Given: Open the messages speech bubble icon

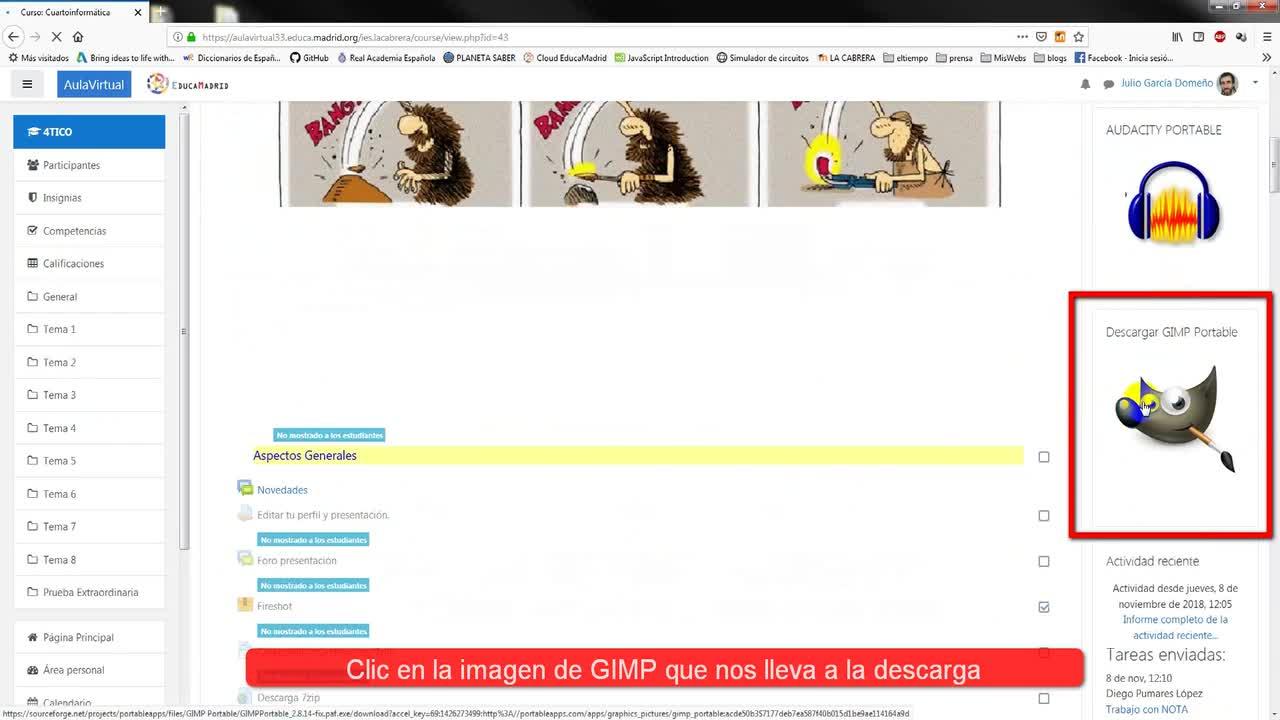Looking at the screenshot, I should coord(1108,84).
